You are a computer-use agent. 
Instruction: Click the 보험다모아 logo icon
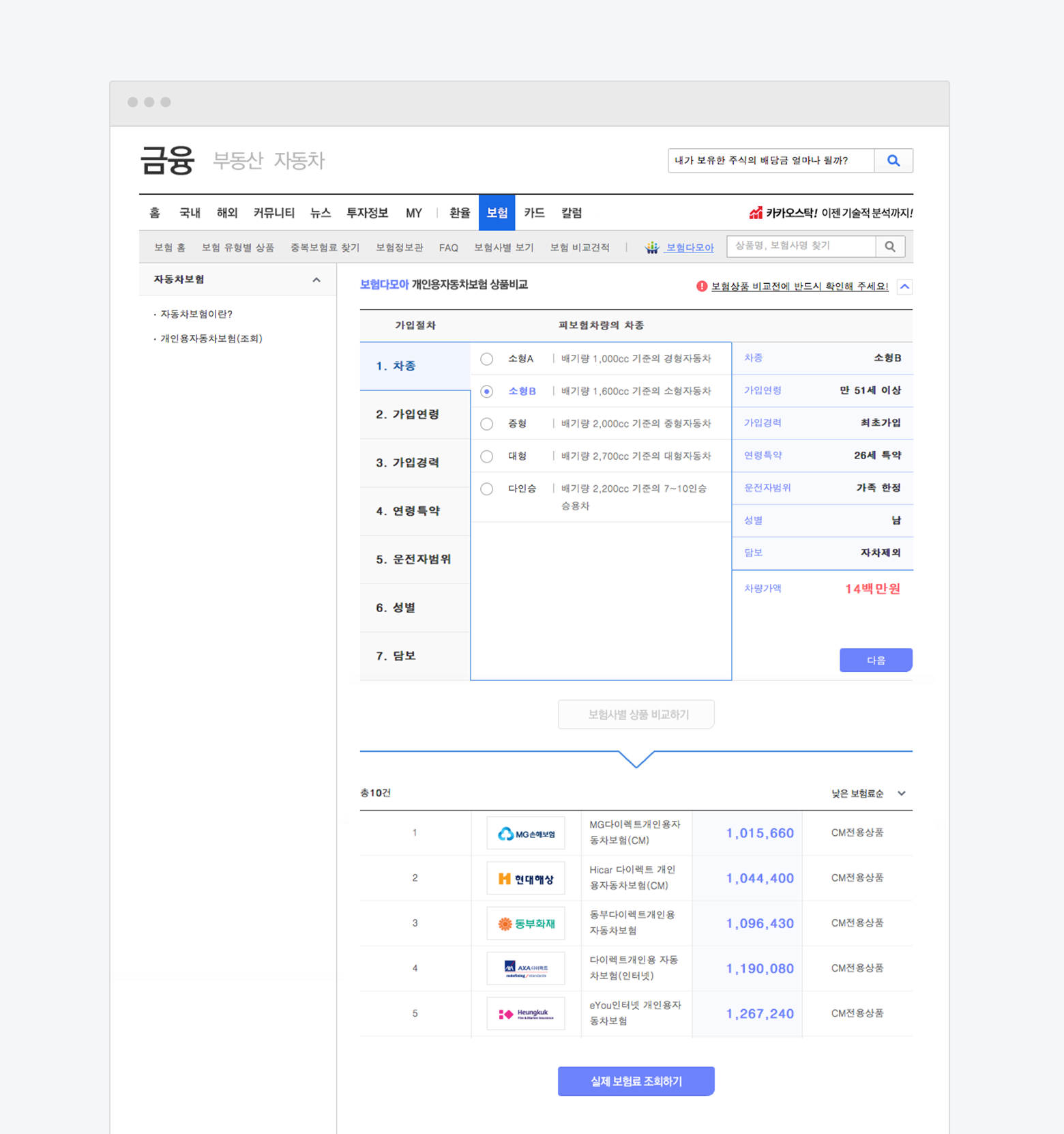(x=652, y=247)
